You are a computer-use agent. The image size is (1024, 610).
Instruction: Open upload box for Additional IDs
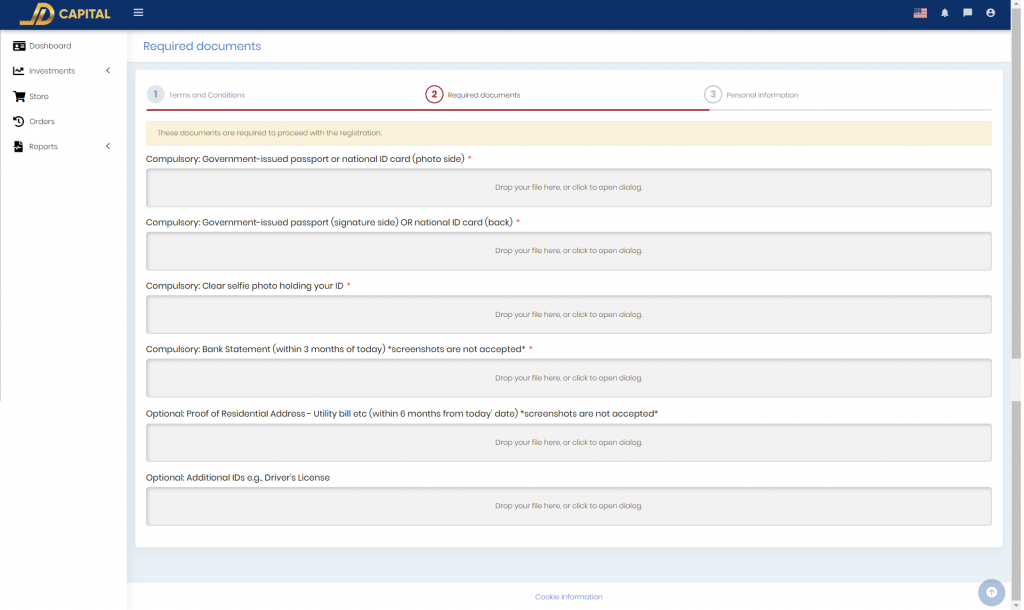(x=568, y=506)
